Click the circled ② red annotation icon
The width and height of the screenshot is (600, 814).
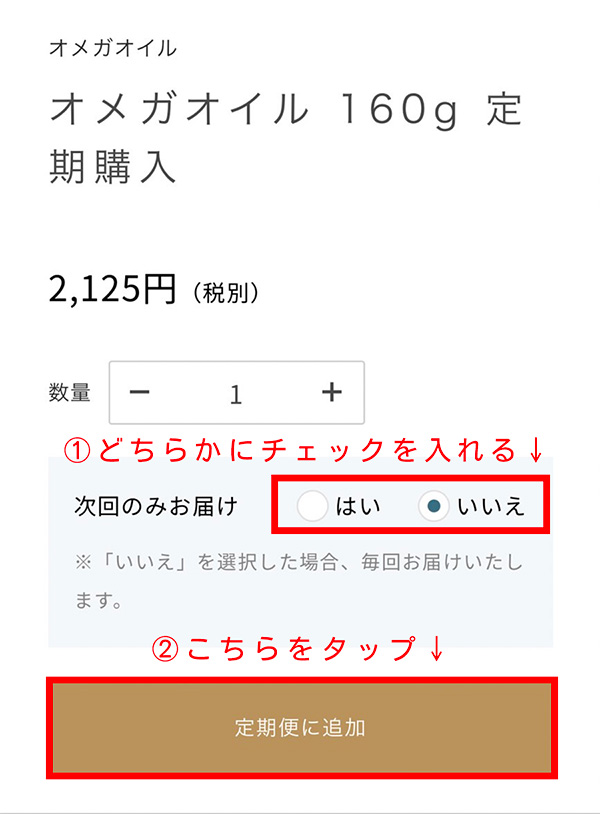[166, 649]
